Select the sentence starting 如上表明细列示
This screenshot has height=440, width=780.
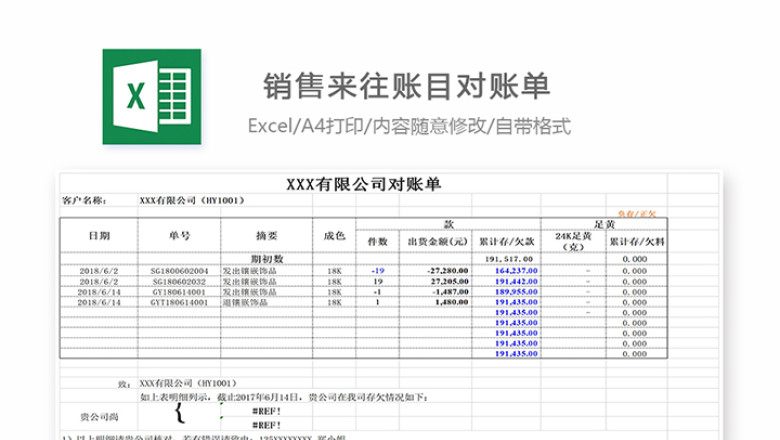[x=284, y=397]
